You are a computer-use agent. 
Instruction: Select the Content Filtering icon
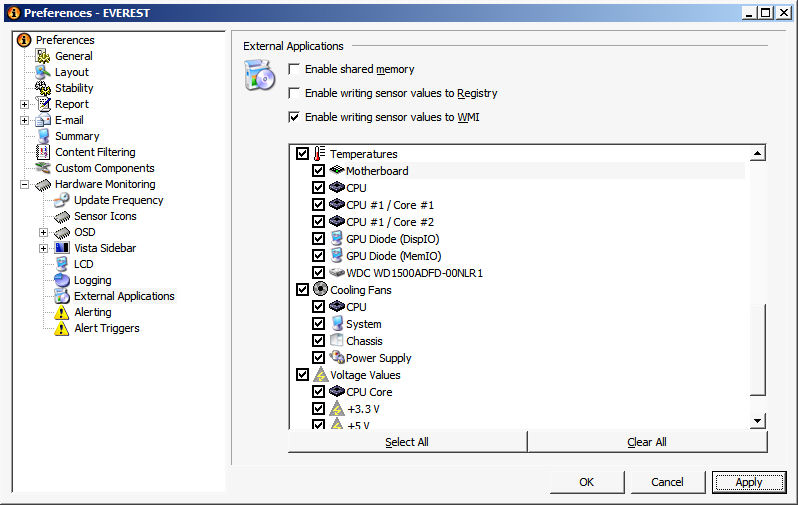point(43,152)
